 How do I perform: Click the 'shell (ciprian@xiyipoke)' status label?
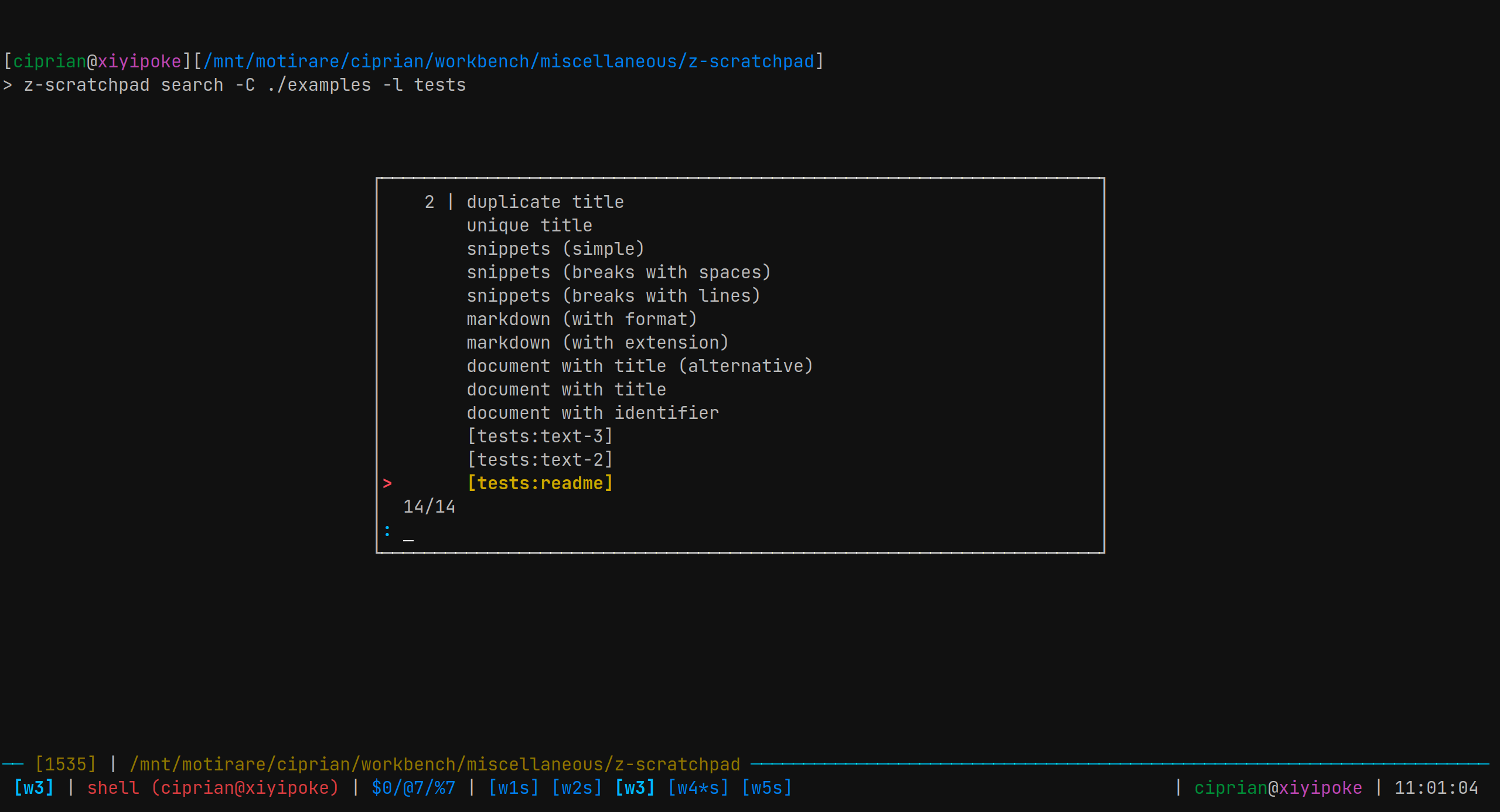click(x=213, y=788)
